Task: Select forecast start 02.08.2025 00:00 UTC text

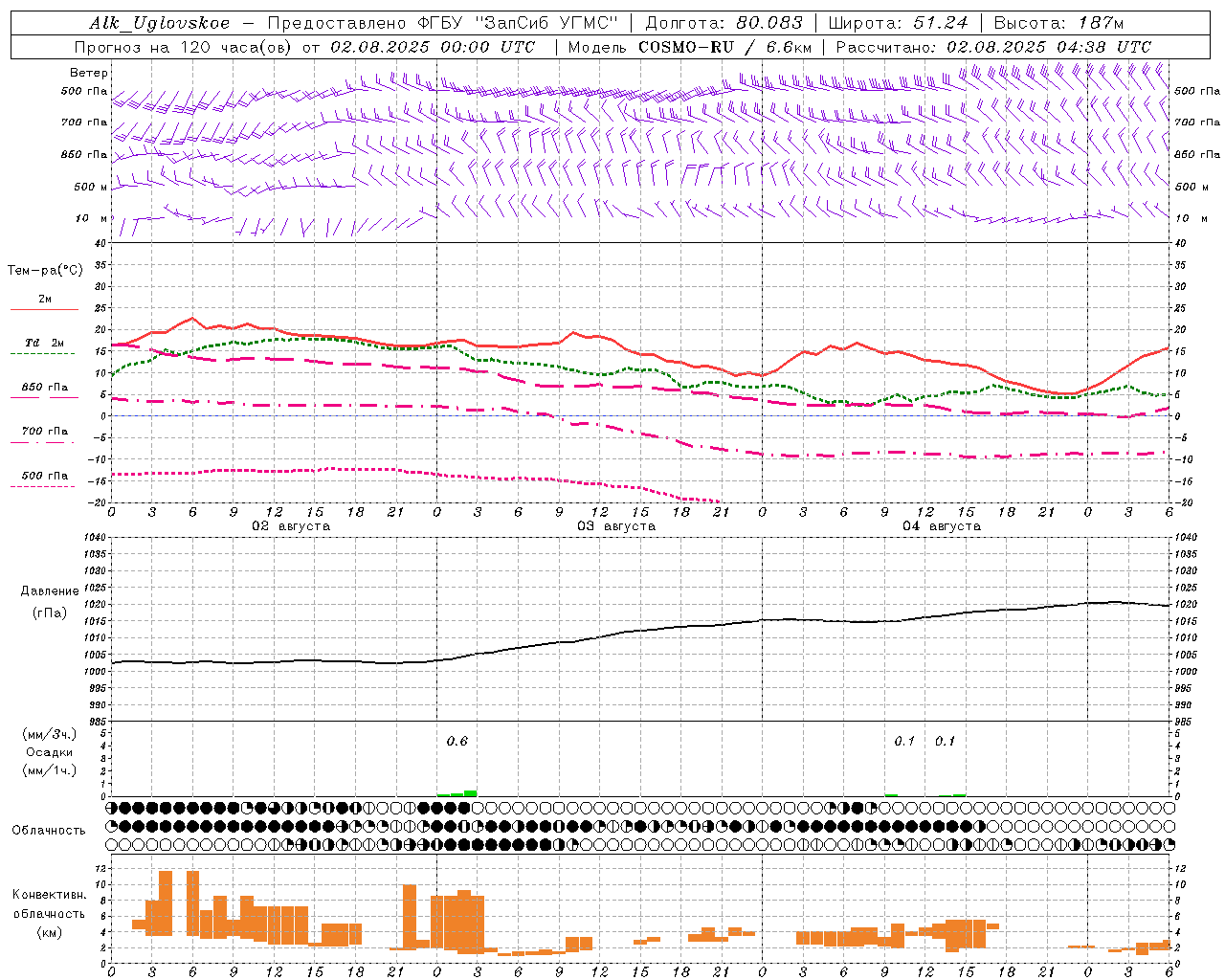Action: pyautogui.click(x=433, y=47)
